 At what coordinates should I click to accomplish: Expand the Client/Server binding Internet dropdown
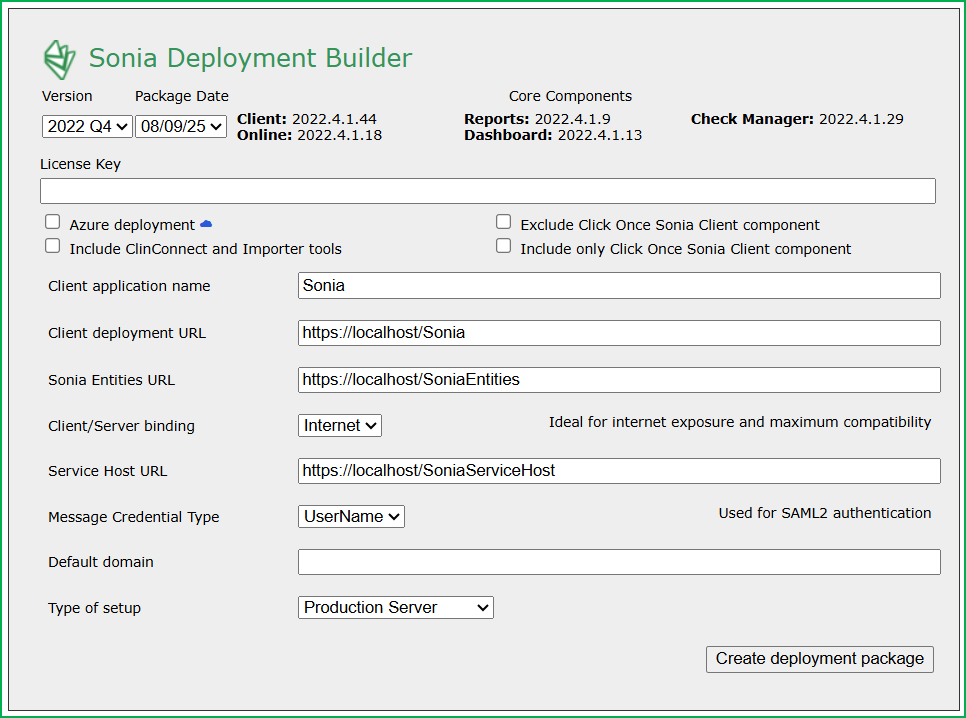pyautogui.click(x=340, y=425)
